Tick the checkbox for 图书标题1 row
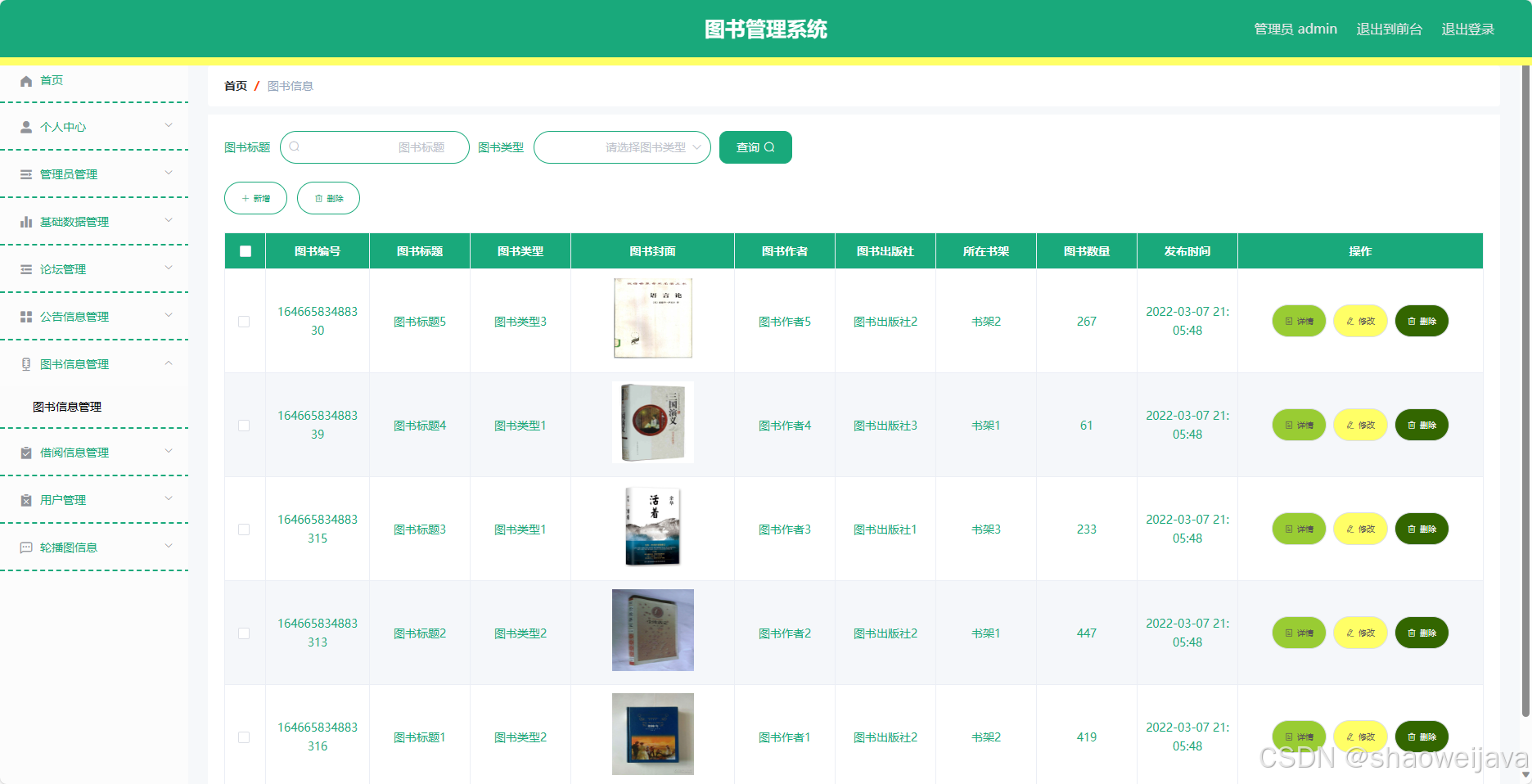 click(244, 737)
